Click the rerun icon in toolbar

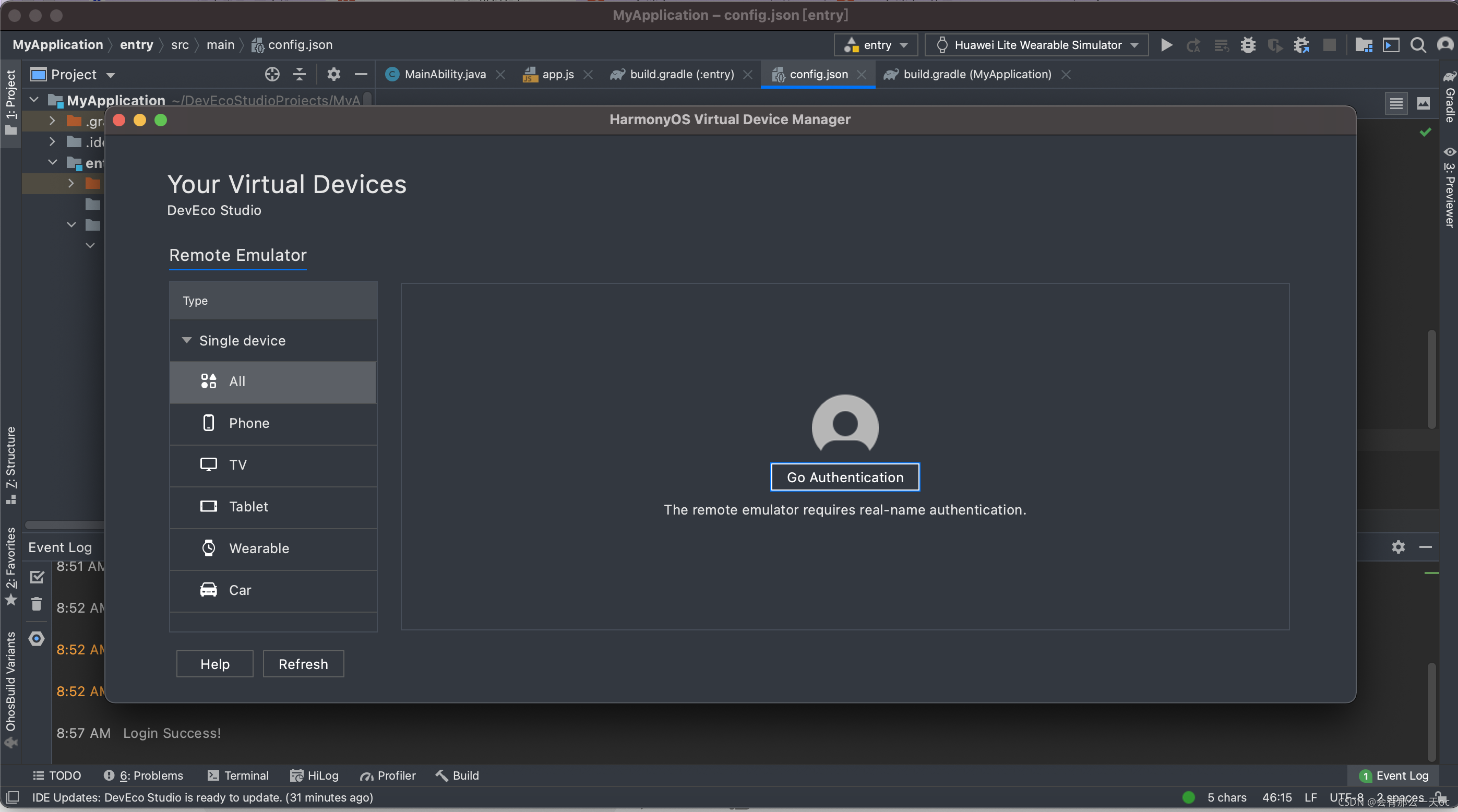coord(1193,45)
